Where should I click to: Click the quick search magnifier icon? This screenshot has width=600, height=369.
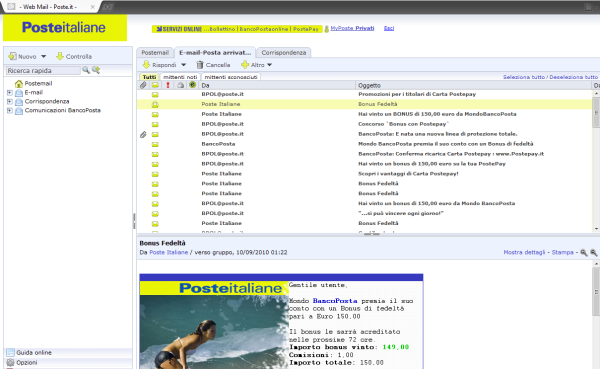[x=86, y=70]
